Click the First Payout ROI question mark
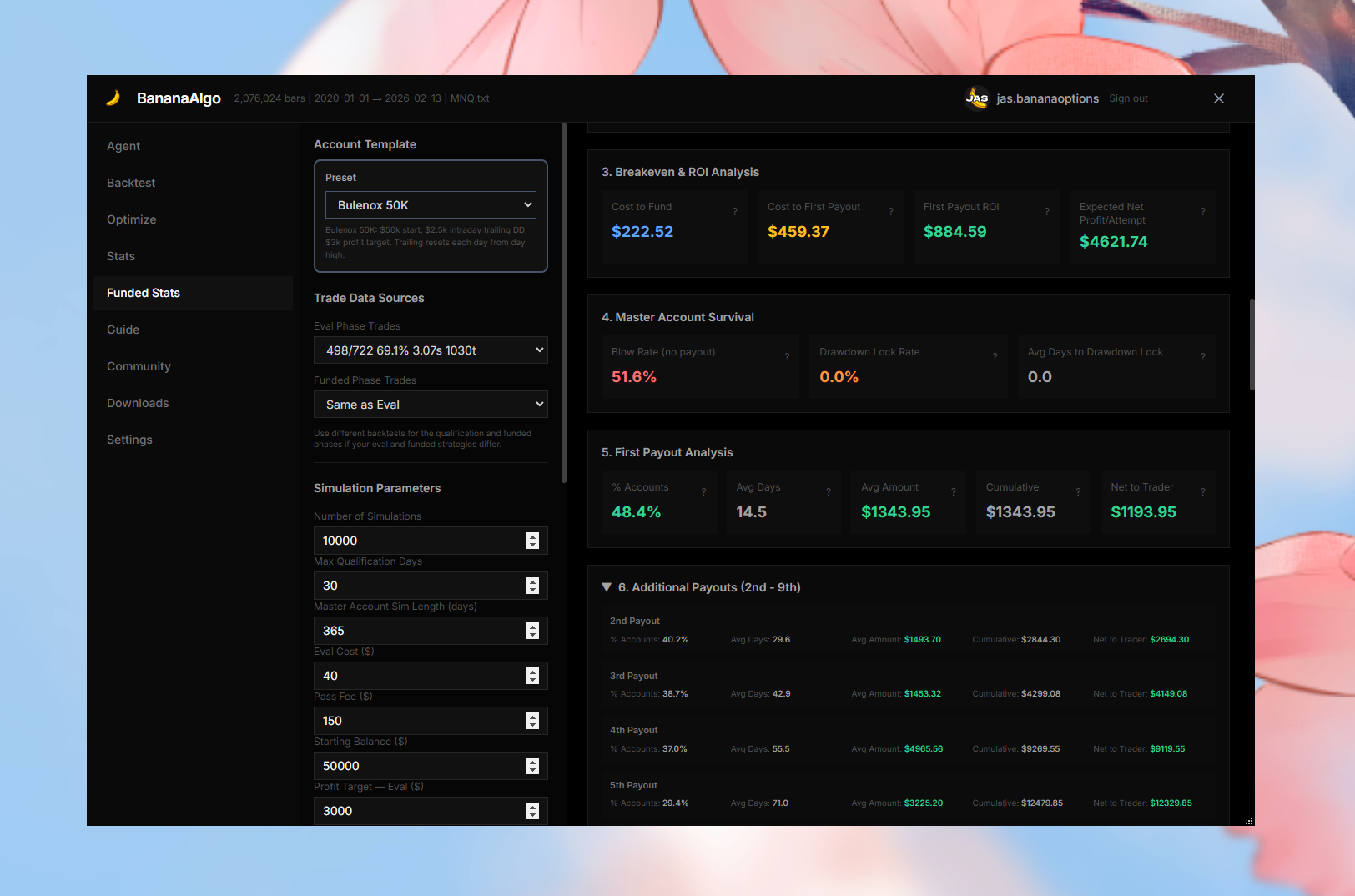This screenshot has height=896, width=1355. click(x=1047, y=211)
